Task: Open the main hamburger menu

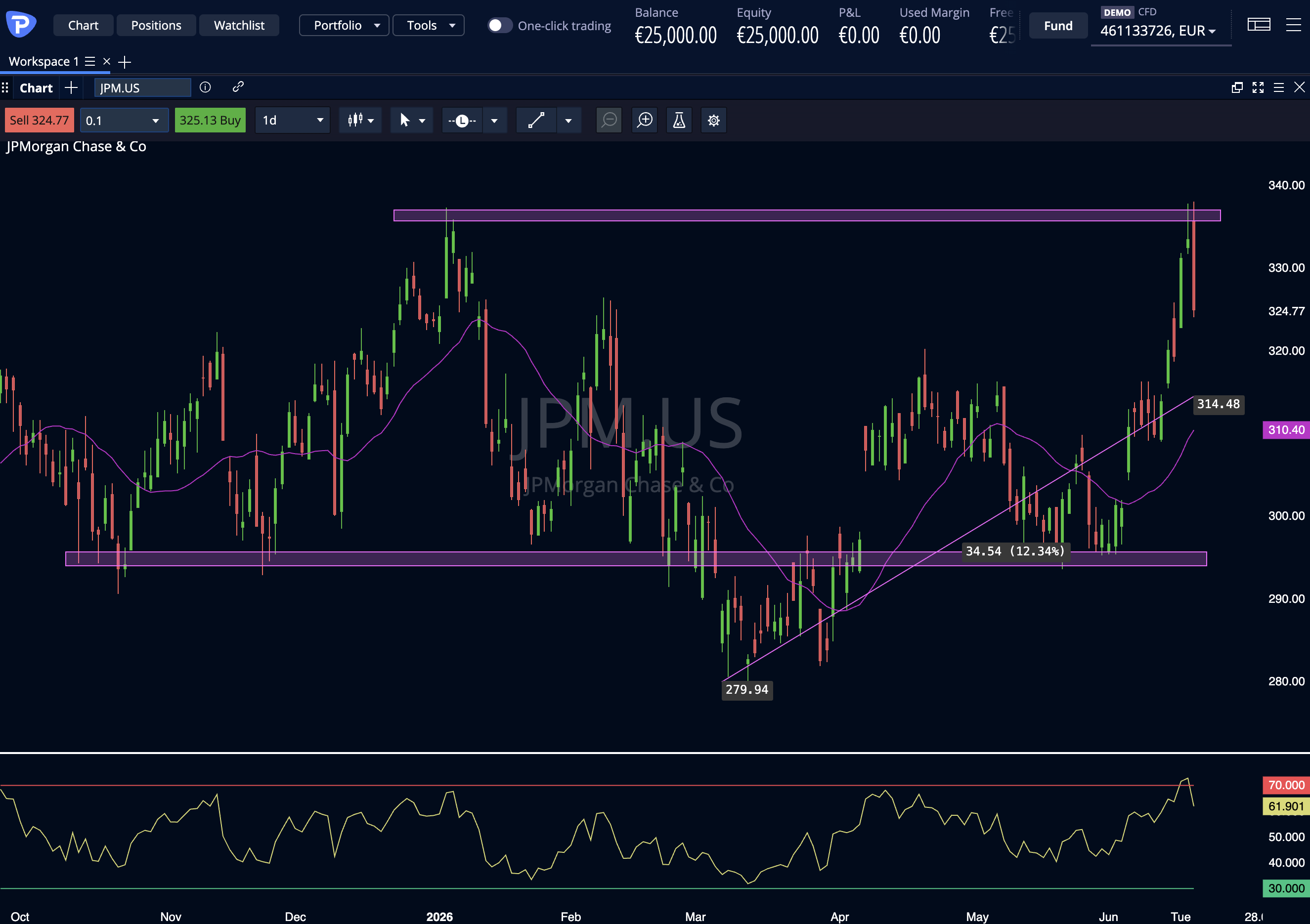Action: click(x=1294, y=25)
